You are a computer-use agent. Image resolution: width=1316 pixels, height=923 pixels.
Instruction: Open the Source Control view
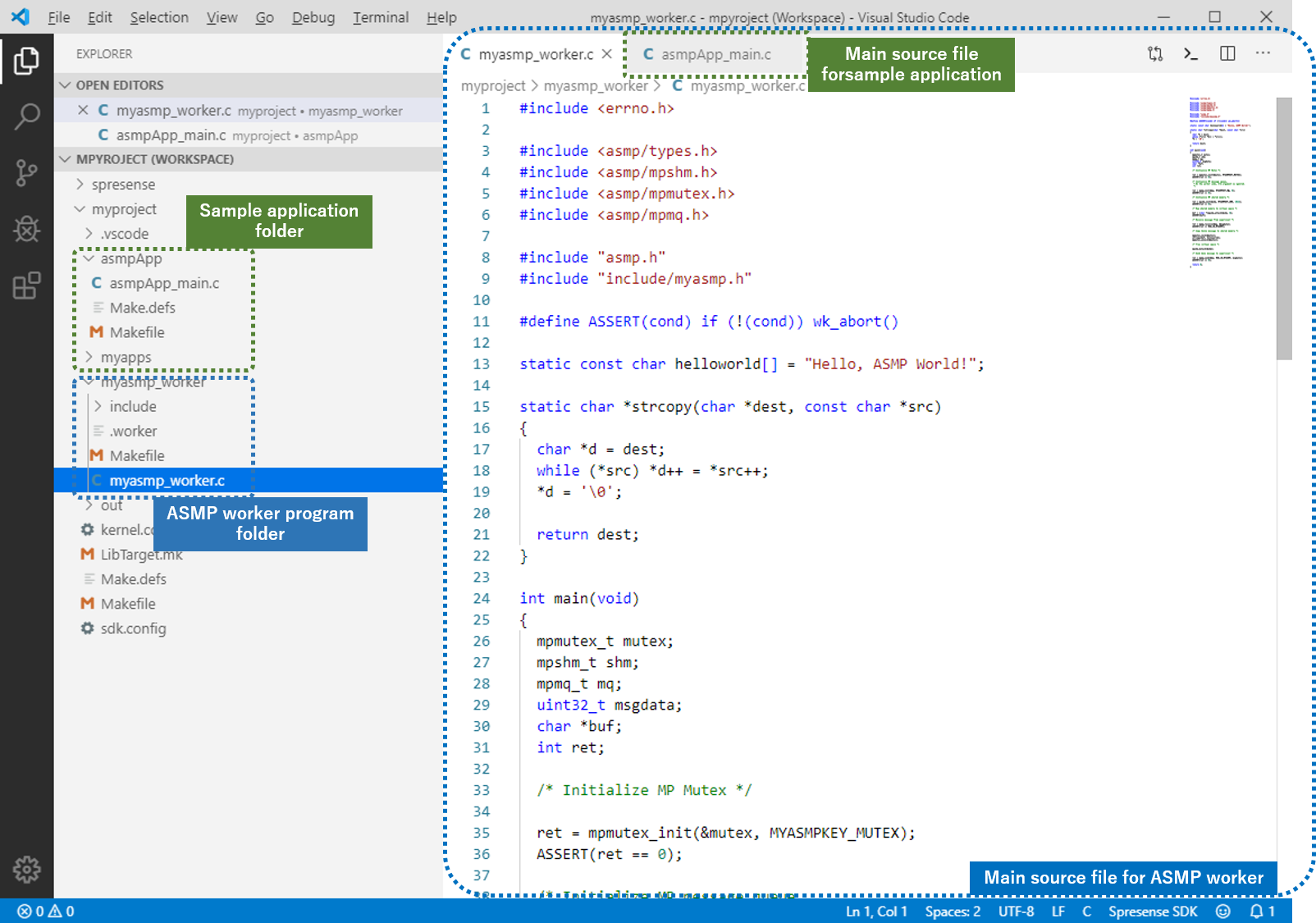click(x=27, y=172)
